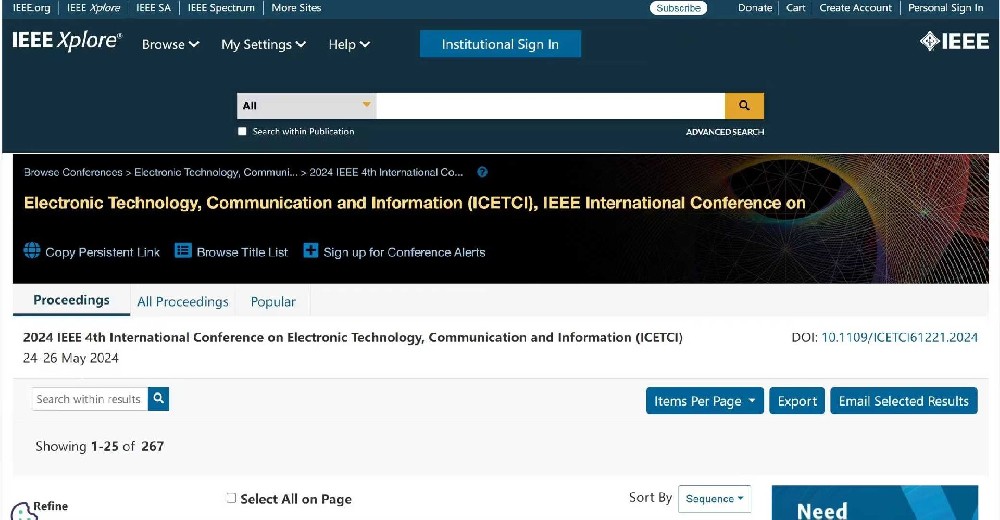Click the orange search magnifier button
The height and width of the screenshot is (520, 1000).
coord(744,105)
